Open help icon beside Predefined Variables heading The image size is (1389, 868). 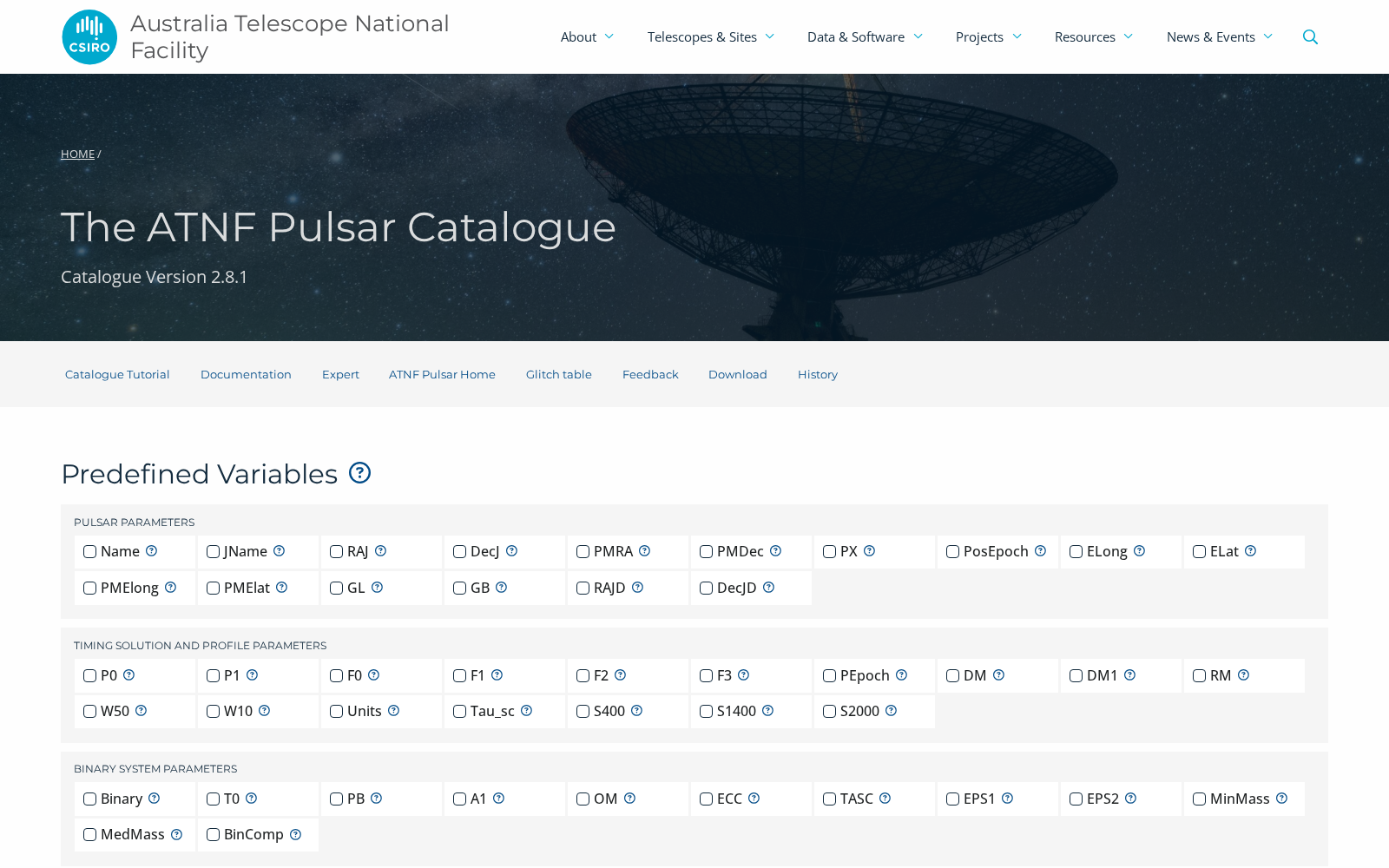(359, 473)
